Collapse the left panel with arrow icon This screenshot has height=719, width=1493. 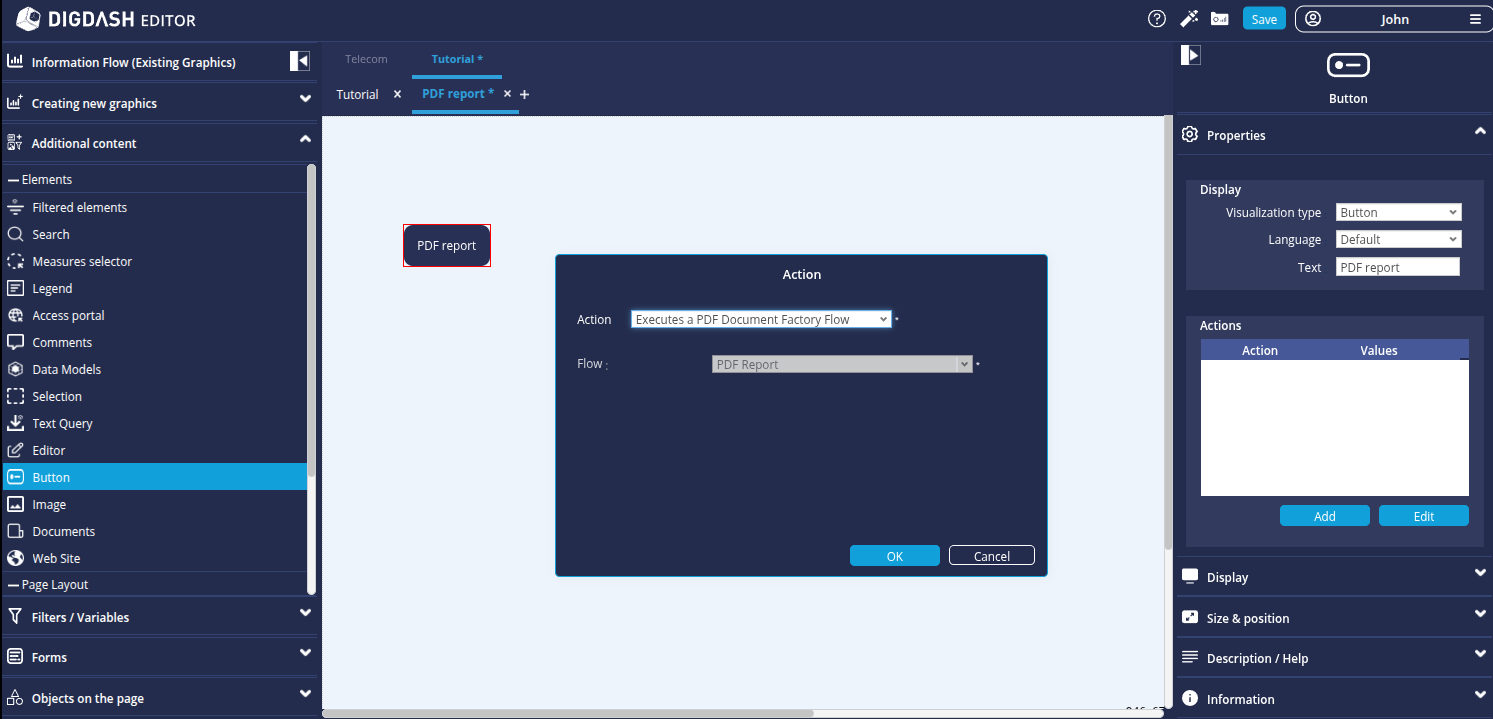click(300, 61)
